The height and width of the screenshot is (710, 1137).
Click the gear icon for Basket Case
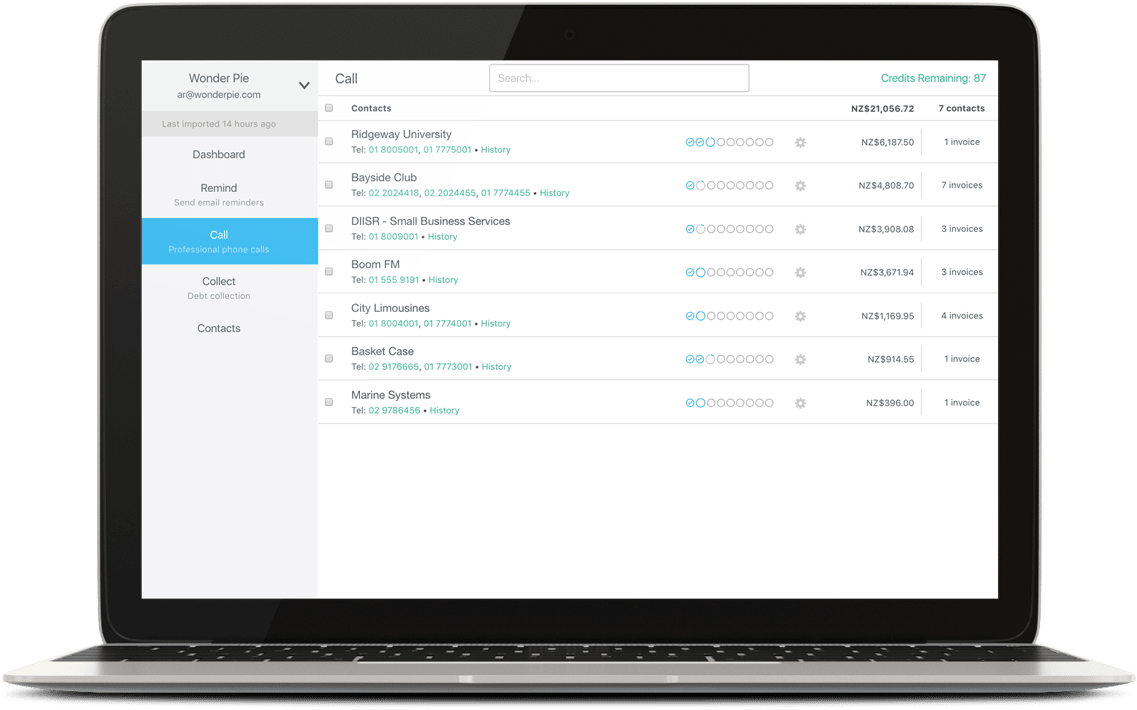tap(800, 359)
